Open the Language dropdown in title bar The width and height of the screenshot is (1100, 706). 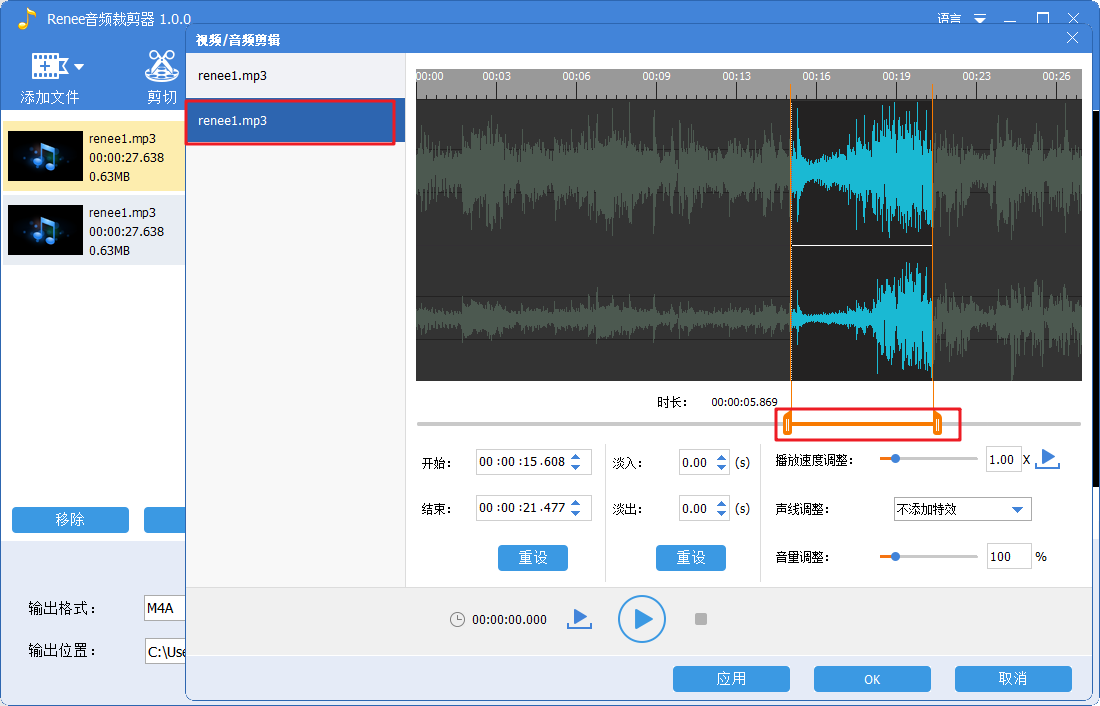pyautogui.click(x=980, y=18)
